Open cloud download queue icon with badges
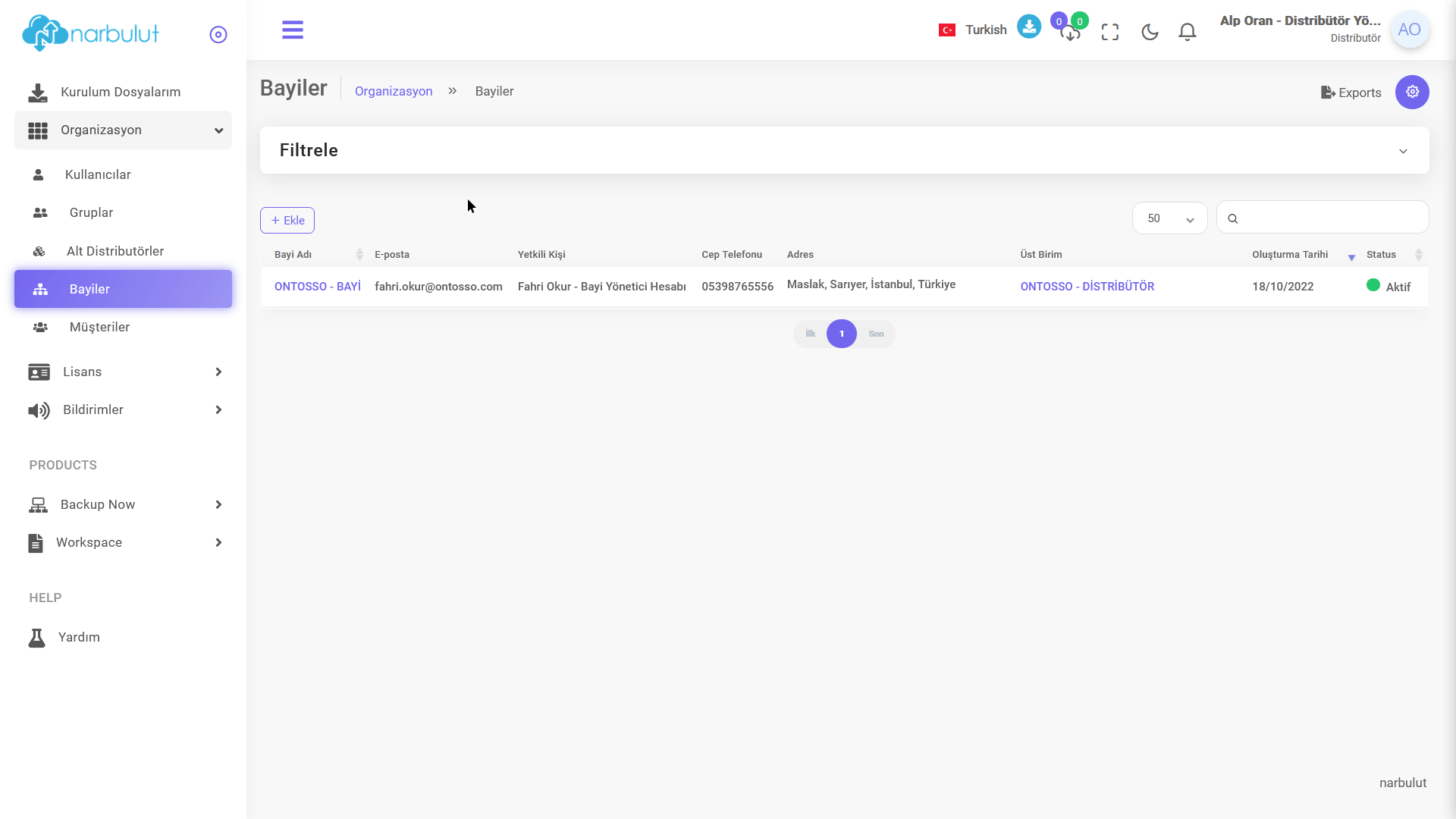This screenshot has height=819, width=1456. [1070, 29]
